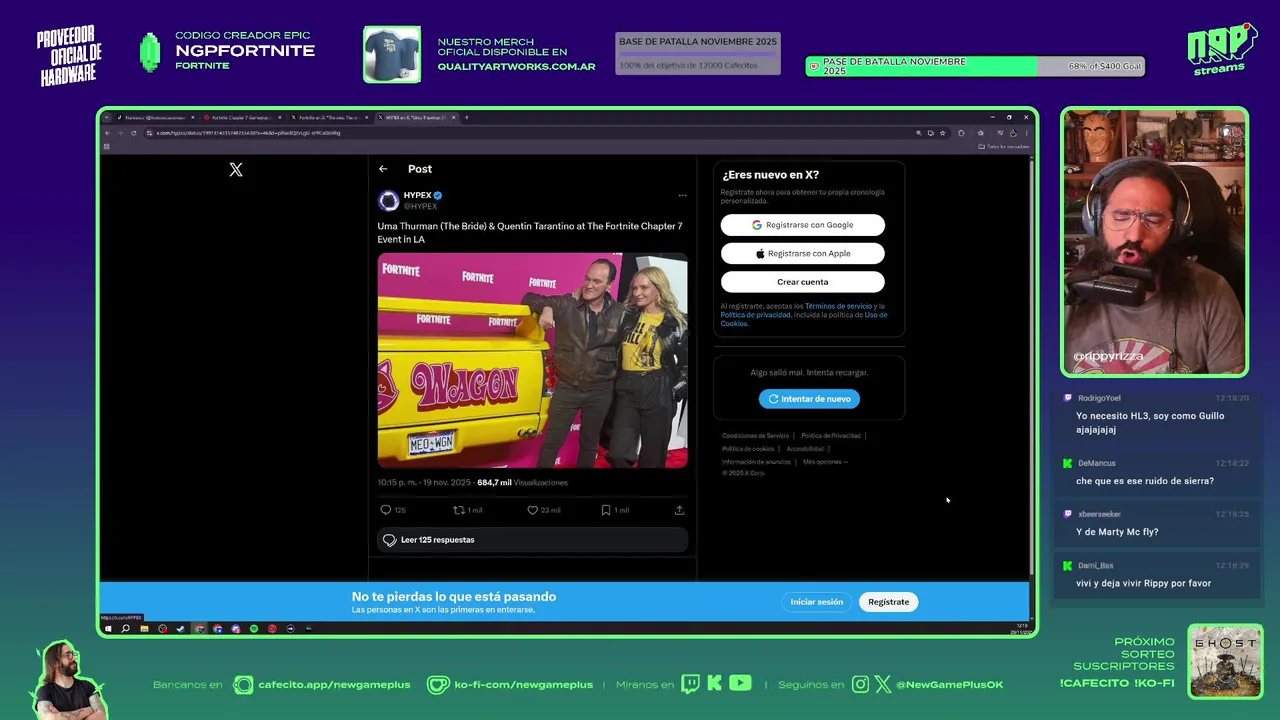Click Registrarse con Apple button

point(803,254)
